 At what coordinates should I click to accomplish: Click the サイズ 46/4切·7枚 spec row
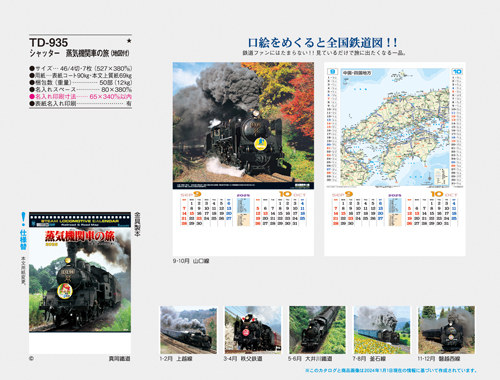tap(80, 68)
